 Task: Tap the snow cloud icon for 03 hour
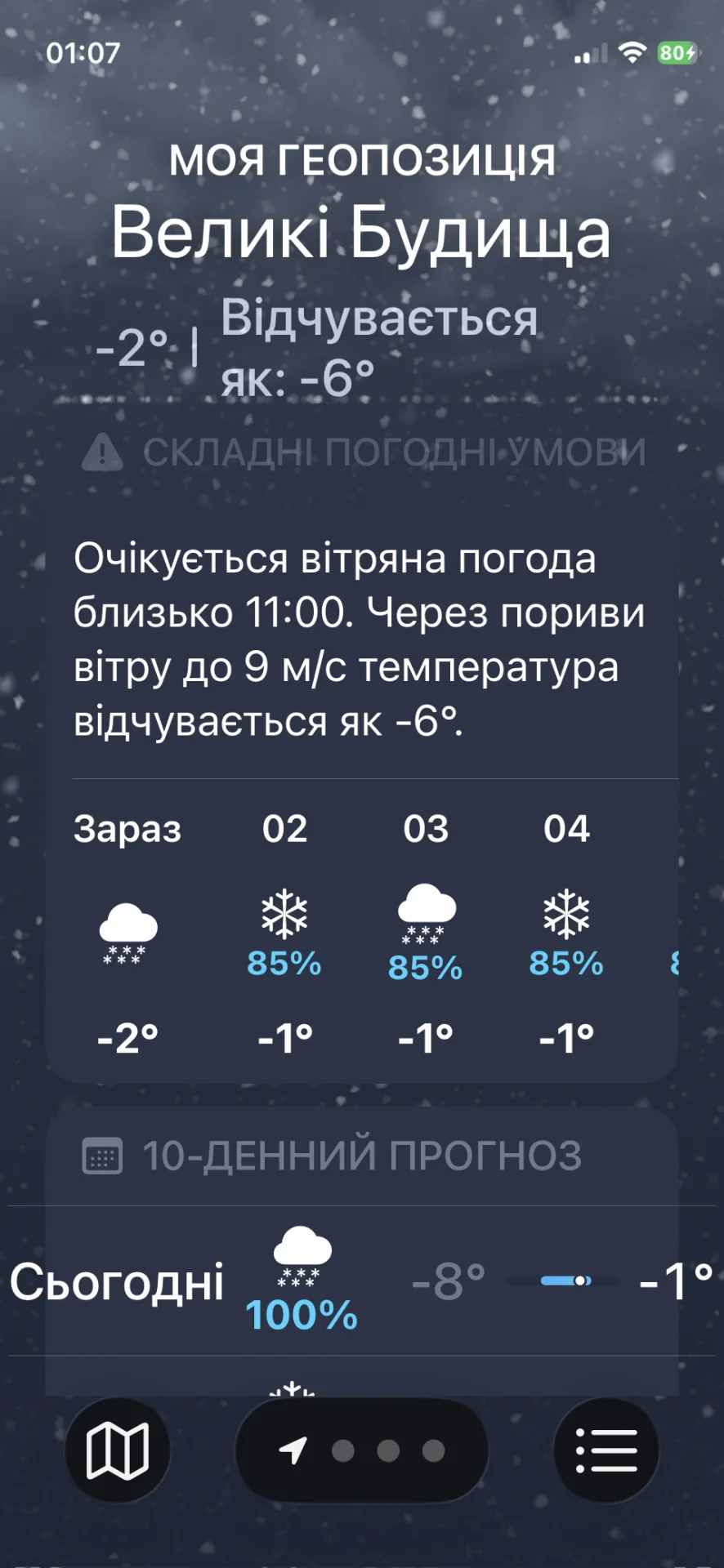pos(426,914)
